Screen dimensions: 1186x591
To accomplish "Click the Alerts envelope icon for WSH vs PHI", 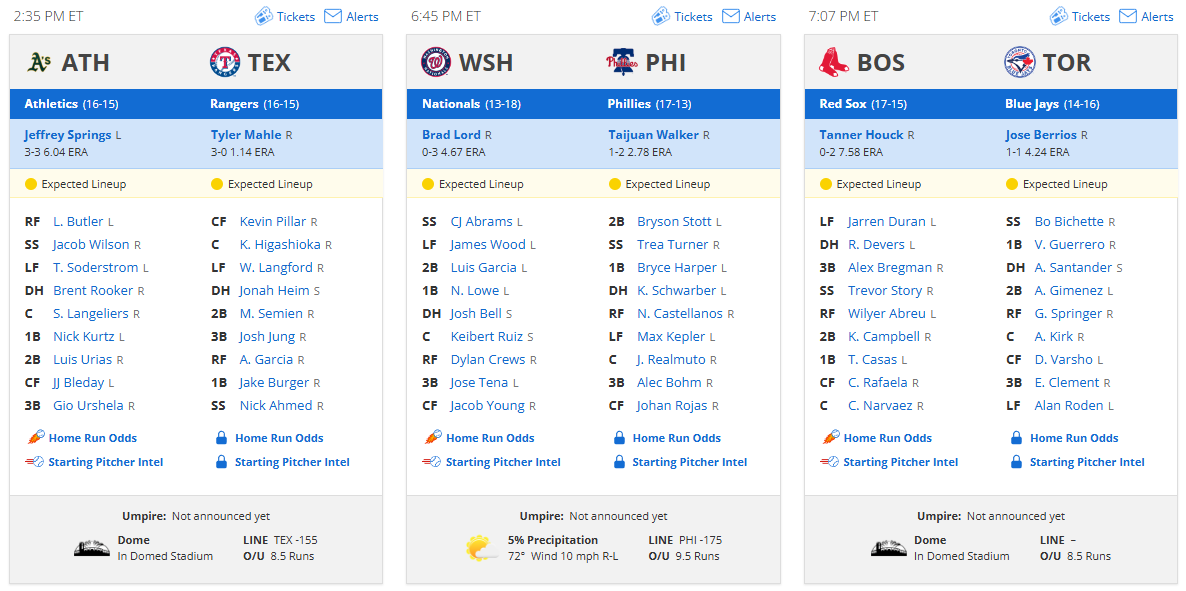I will (731, 16).
